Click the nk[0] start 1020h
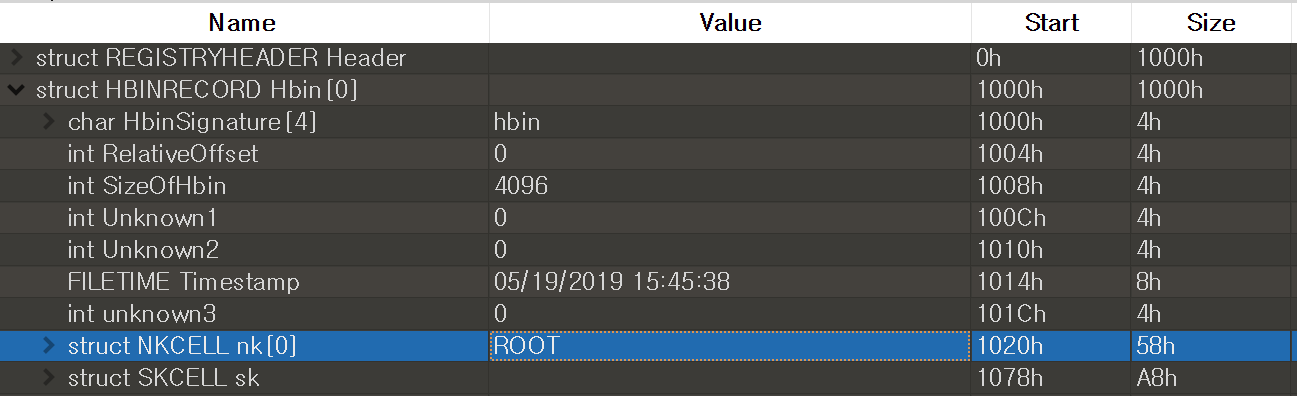The height and width of the screenshot is (396, 1297). [1009, 346]
